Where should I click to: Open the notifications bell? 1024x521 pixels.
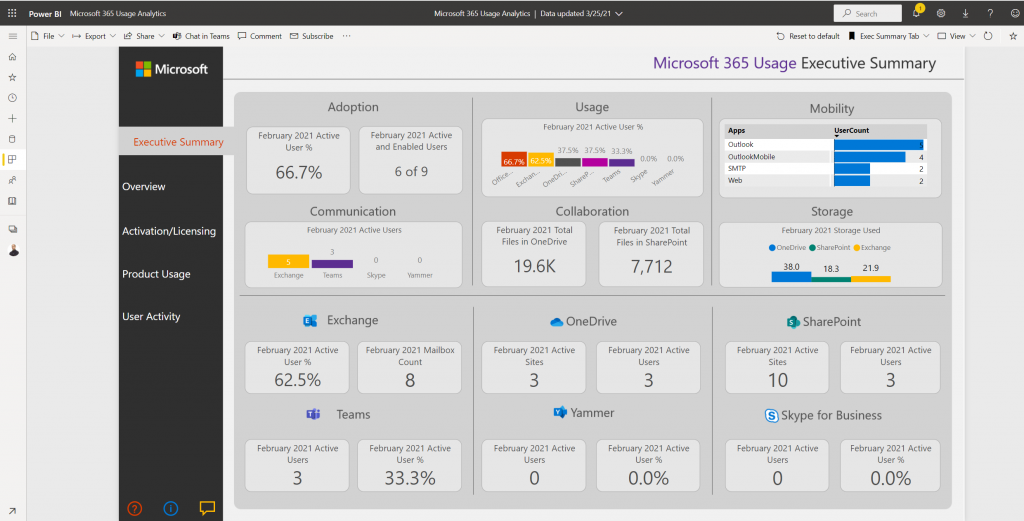click(917, 13)
